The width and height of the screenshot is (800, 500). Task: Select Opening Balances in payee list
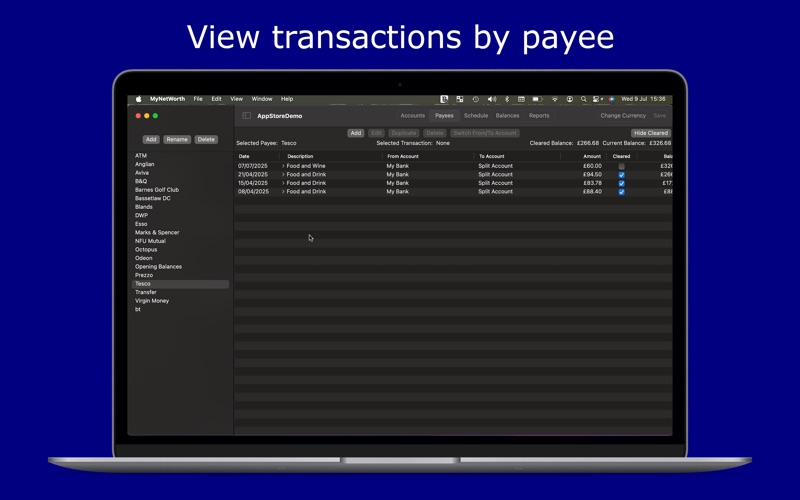coord(158,267)
